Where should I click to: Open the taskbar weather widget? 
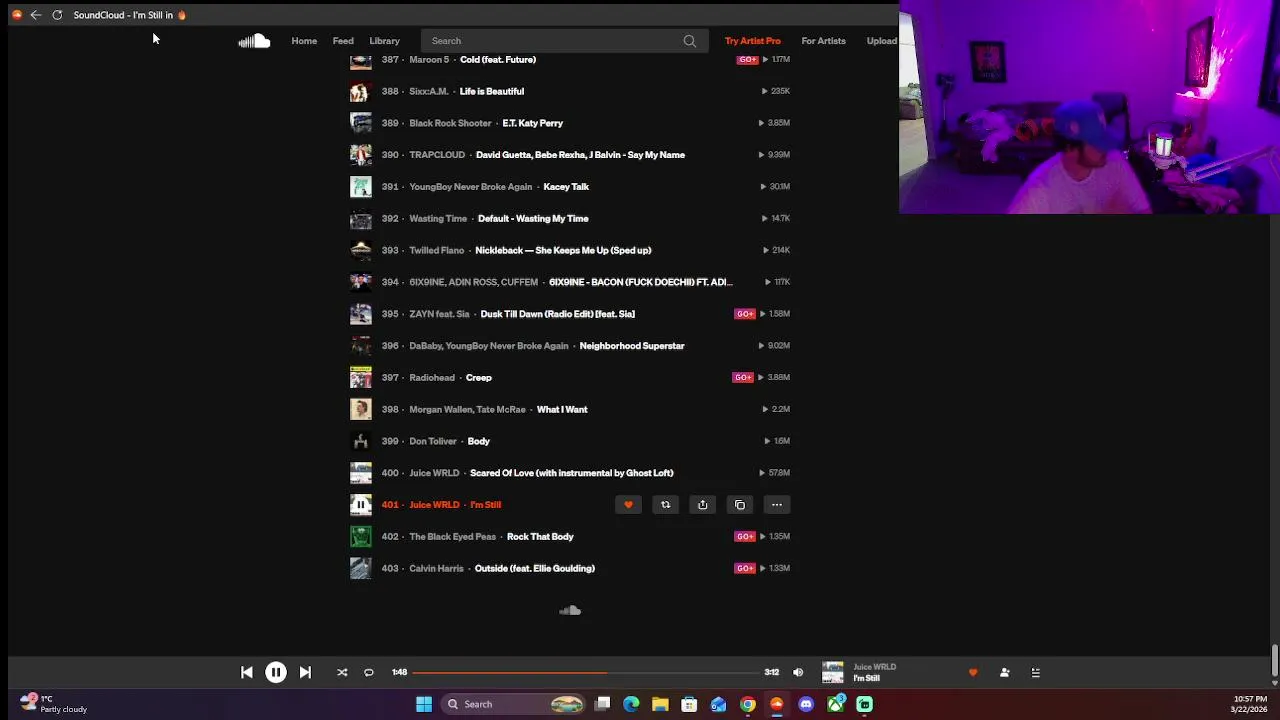[x=55, y=704]
